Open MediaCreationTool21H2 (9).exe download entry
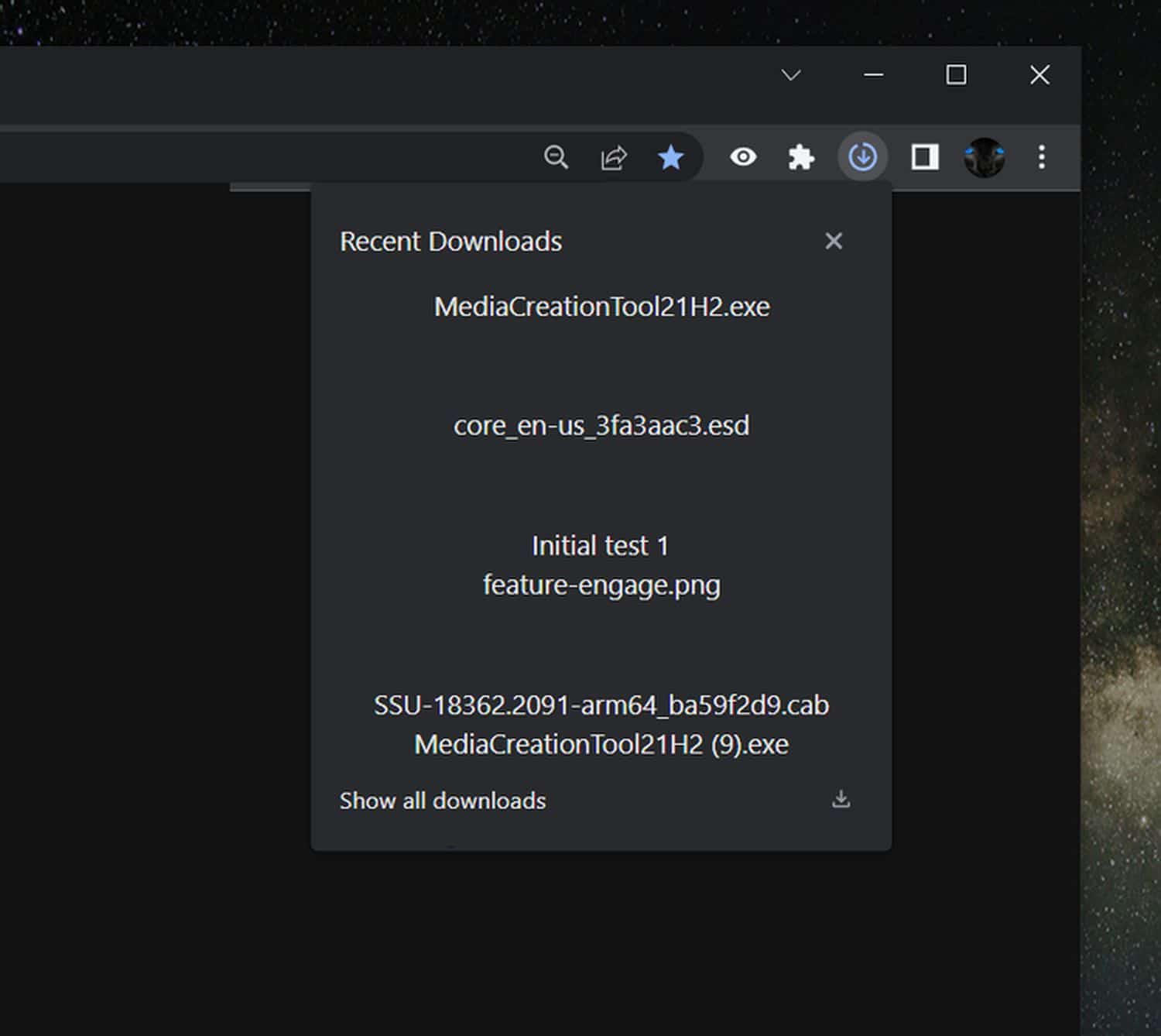Screen dimensions: 1161x1036 601,744
